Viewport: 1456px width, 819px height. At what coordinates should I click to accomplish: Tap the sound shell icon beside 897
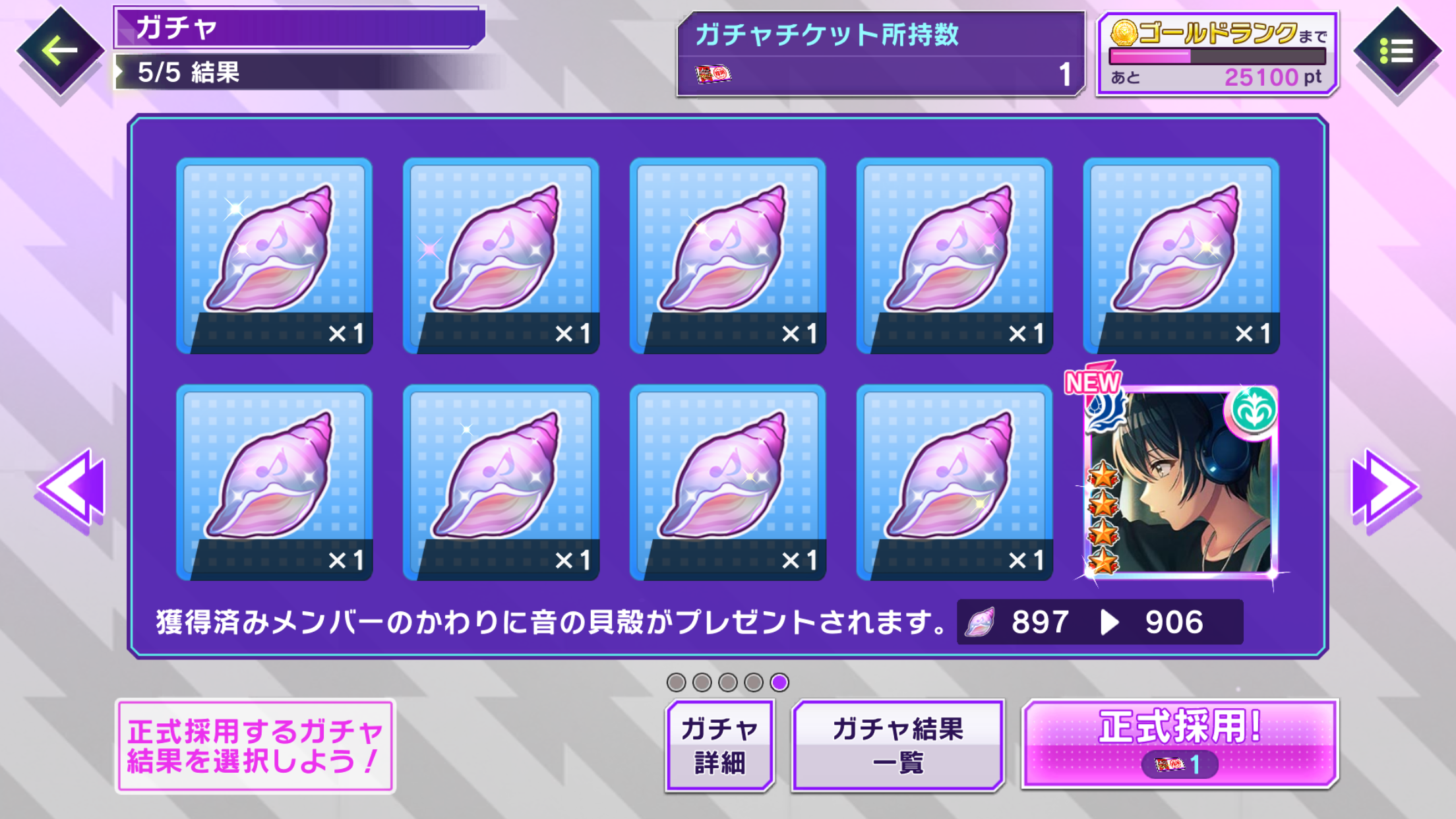click(x=980, y=622)
